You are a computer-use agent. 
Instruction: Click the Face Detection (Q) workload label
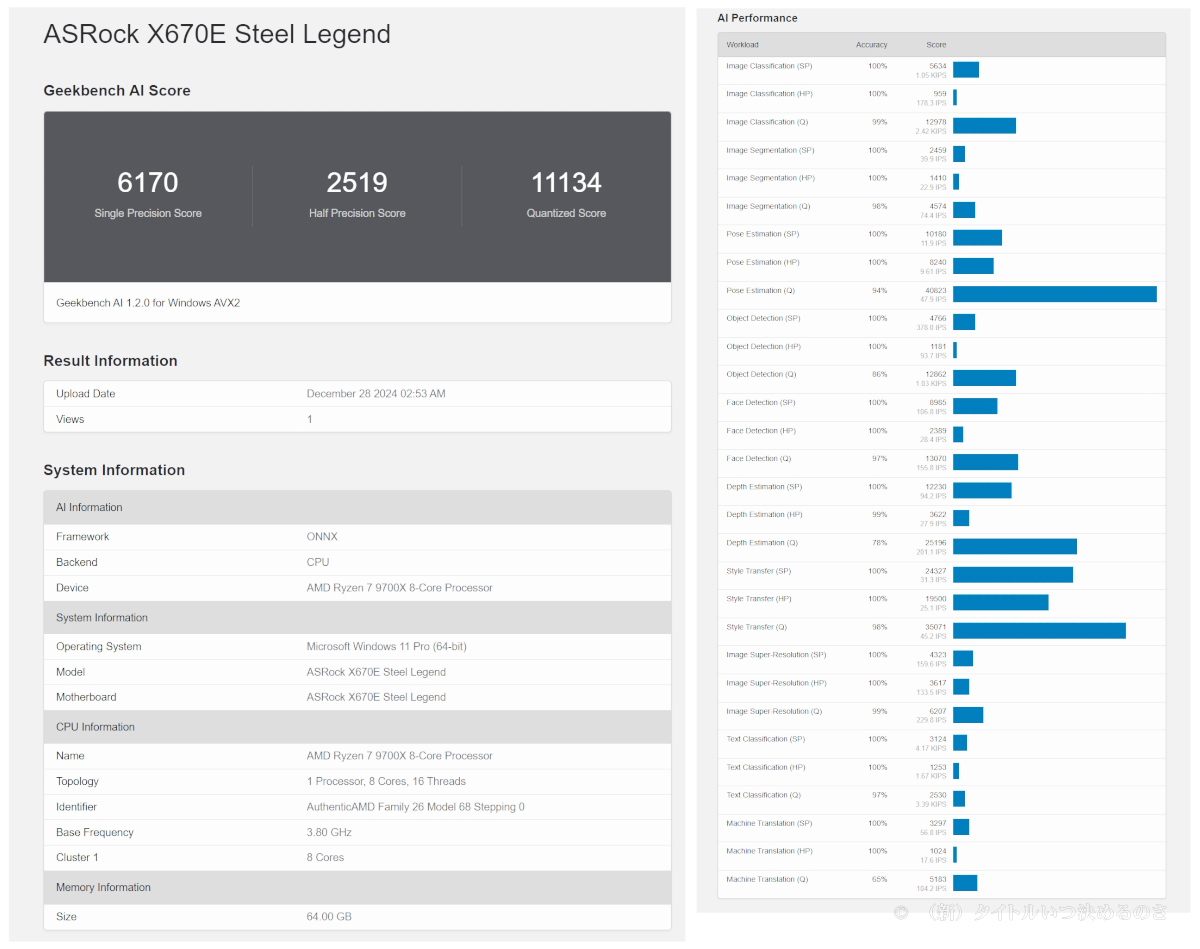click(x=759, y=458)
